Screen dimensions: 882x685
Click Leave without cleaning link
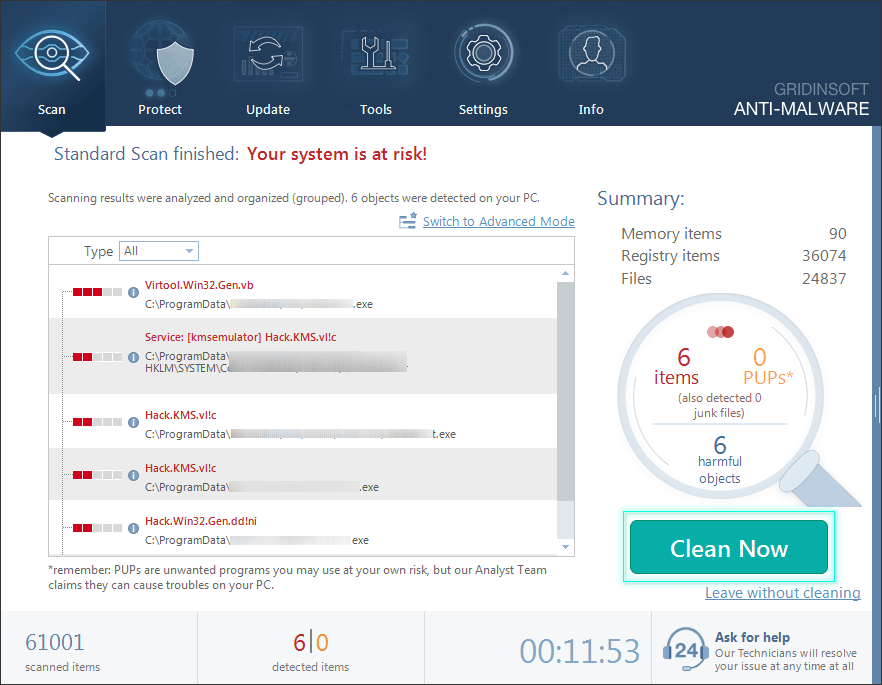tap(783, 593)
